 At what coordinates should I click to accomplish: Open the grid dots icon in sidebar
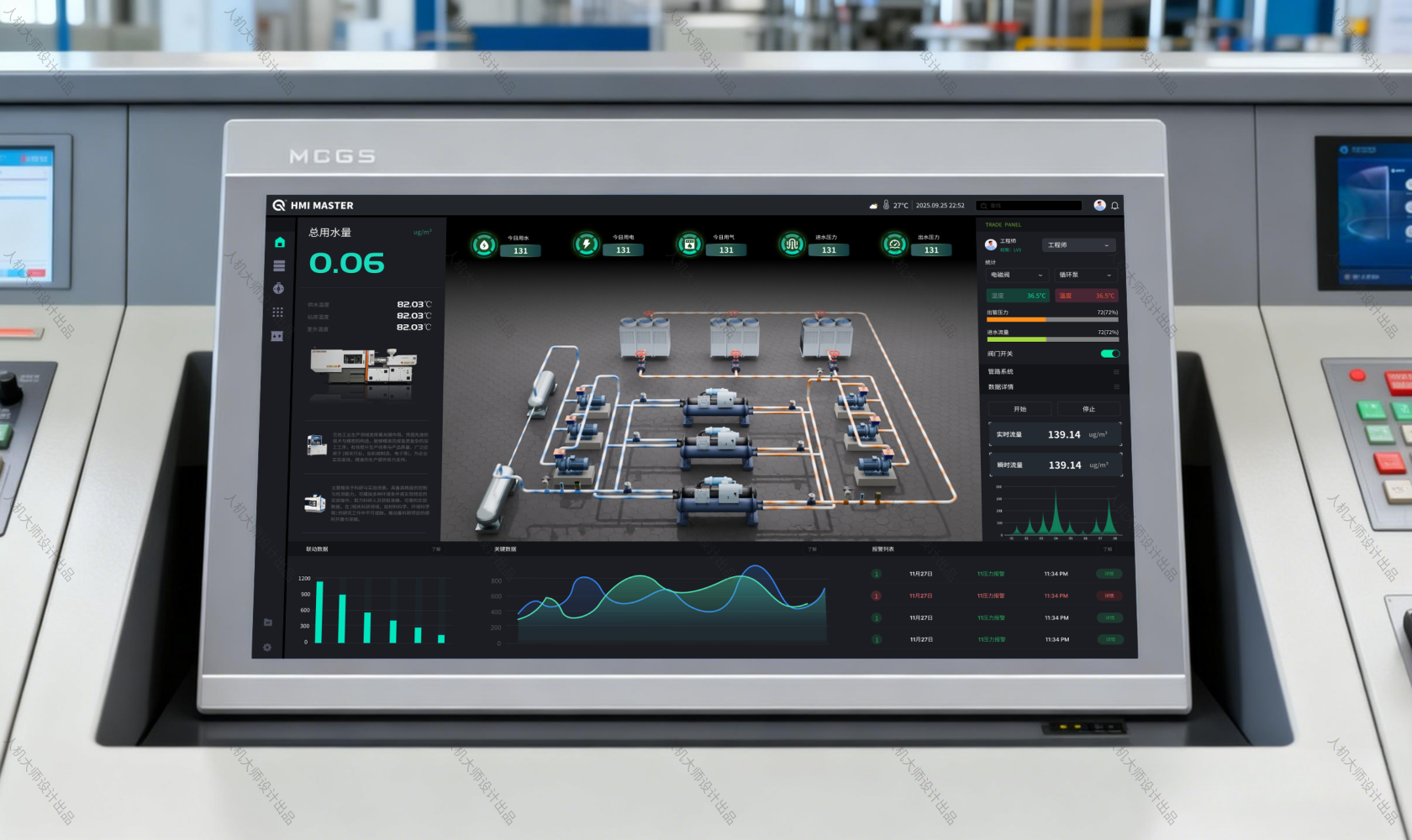pos(278,312)
